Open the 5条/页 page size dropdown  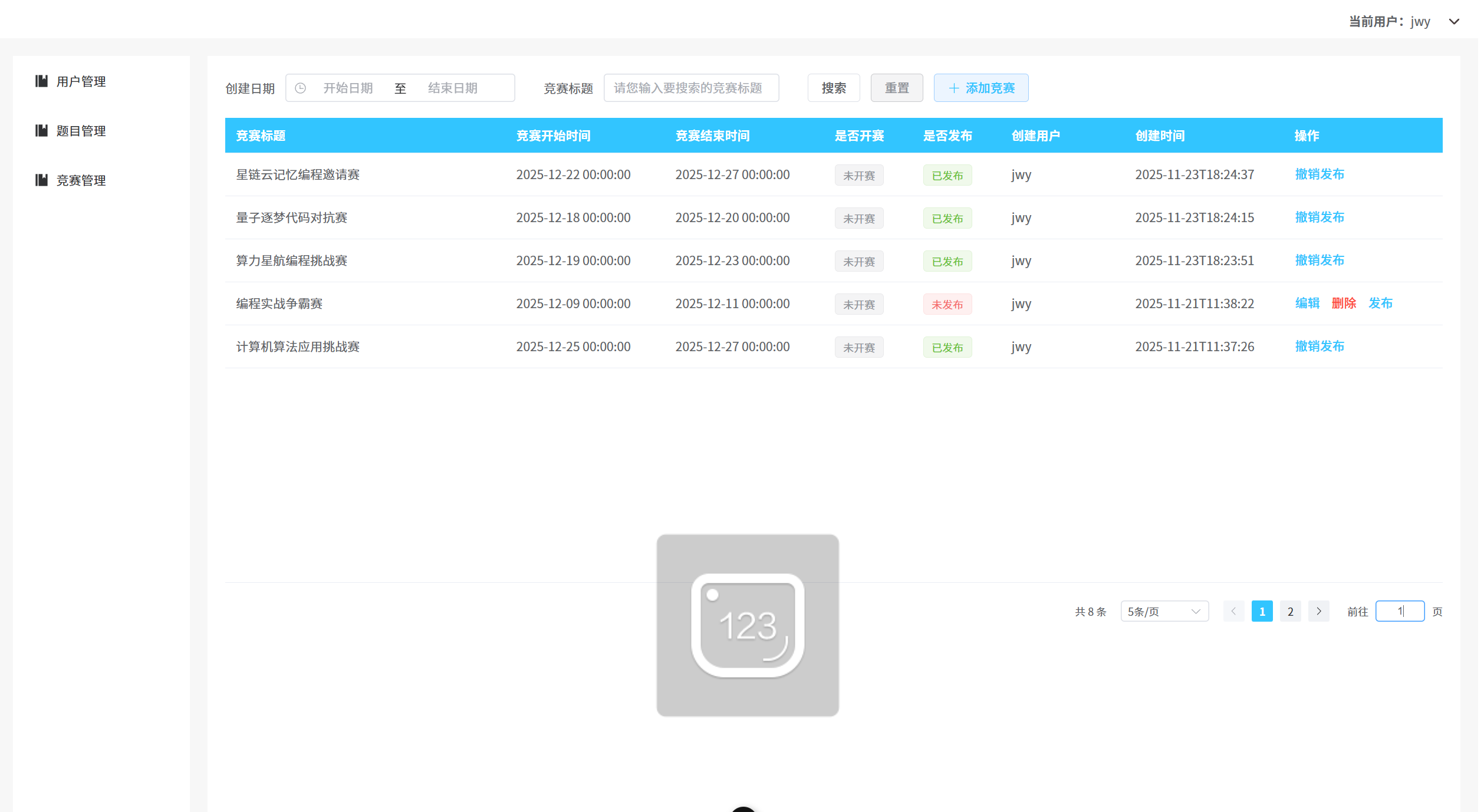(x=1164, y=612)
